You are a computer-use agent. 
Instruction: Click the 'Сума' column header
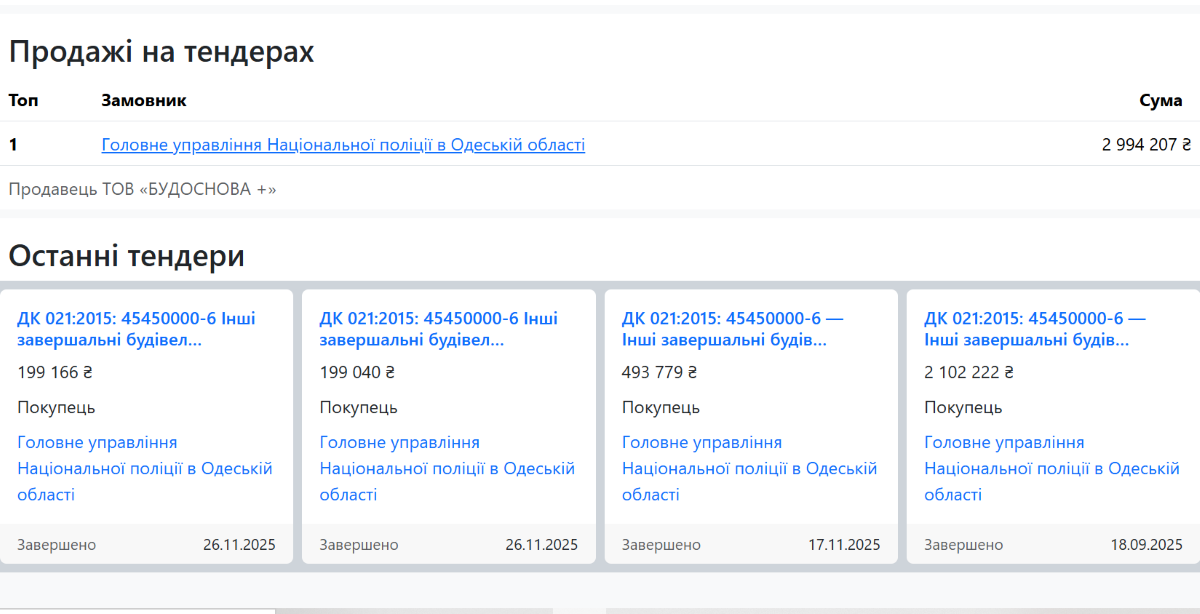pos(1160,100)
